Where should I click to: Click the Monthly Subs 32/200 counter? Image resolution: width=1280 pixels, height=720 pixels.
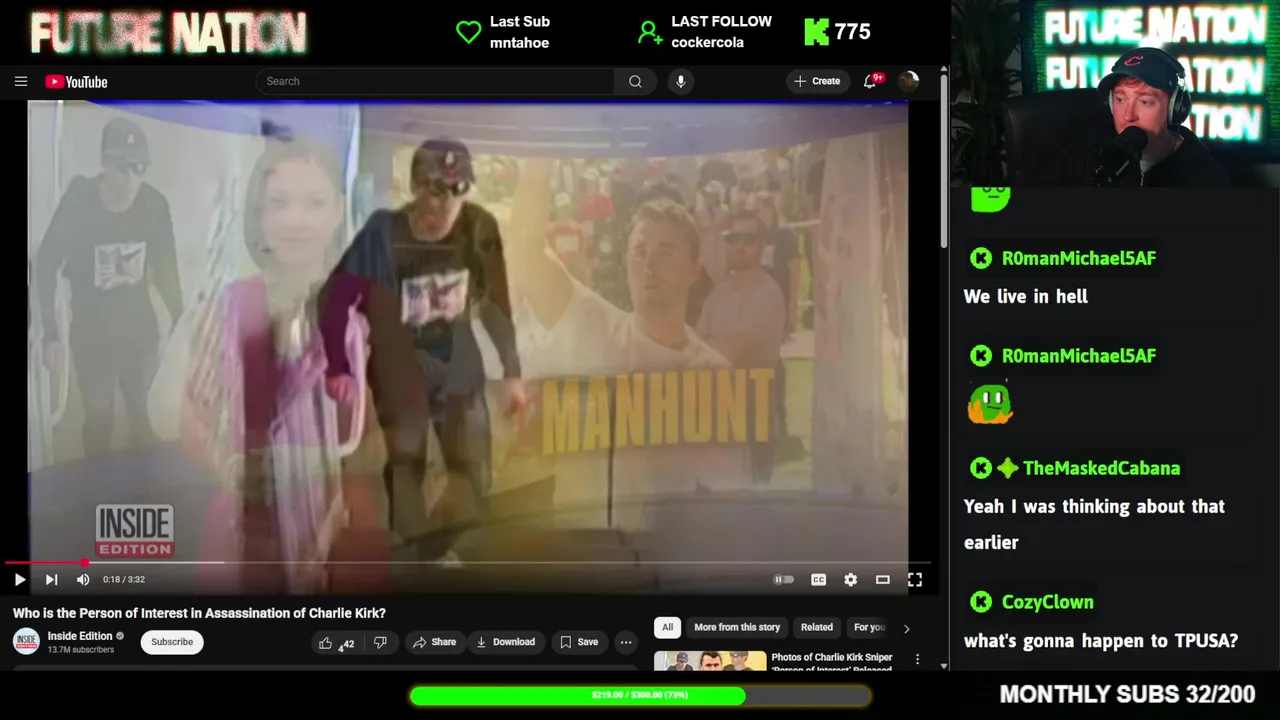[1127, 694]
